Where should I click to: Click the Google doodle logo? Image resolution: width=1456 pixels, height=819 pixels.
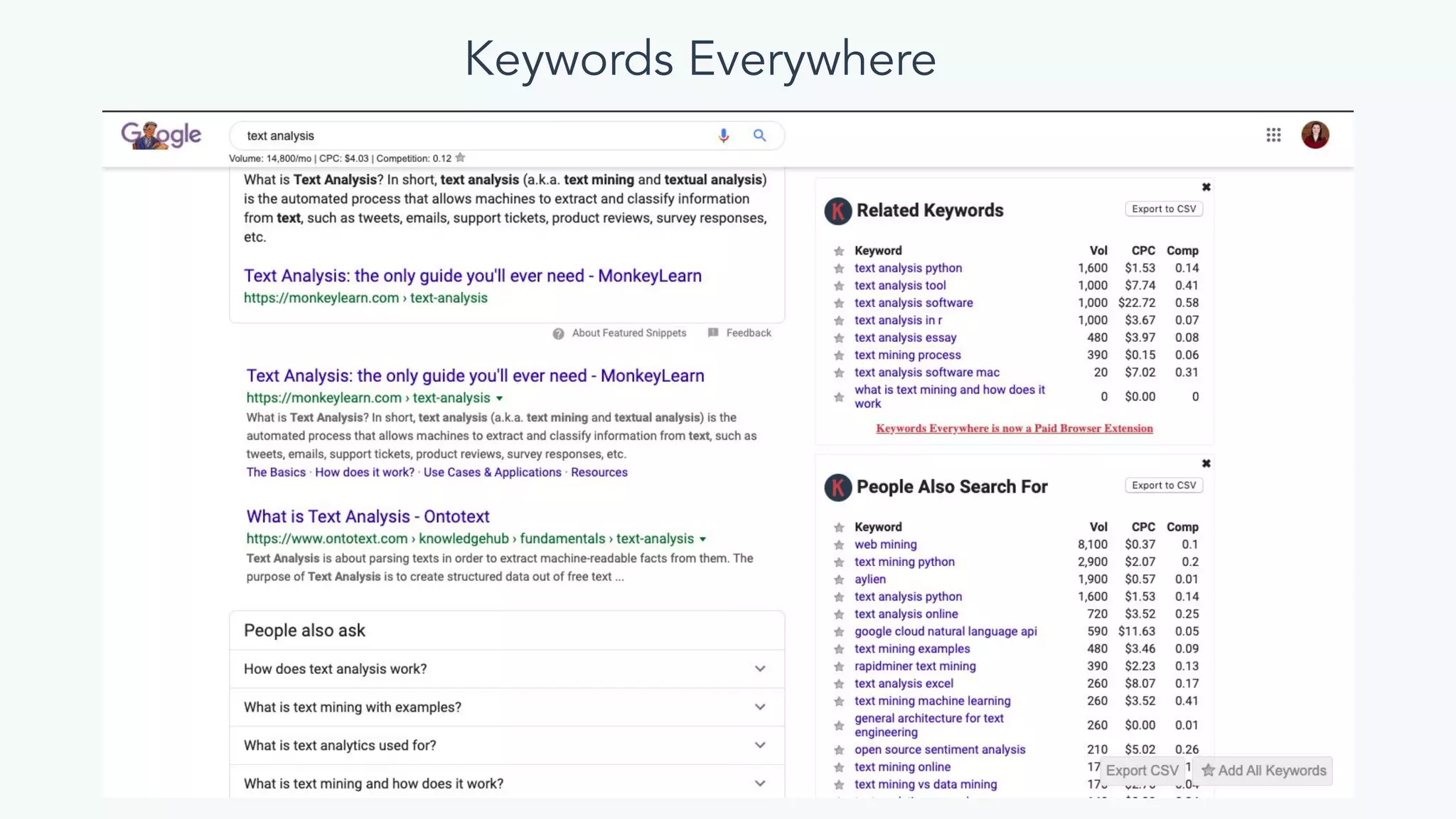[161, 135]
